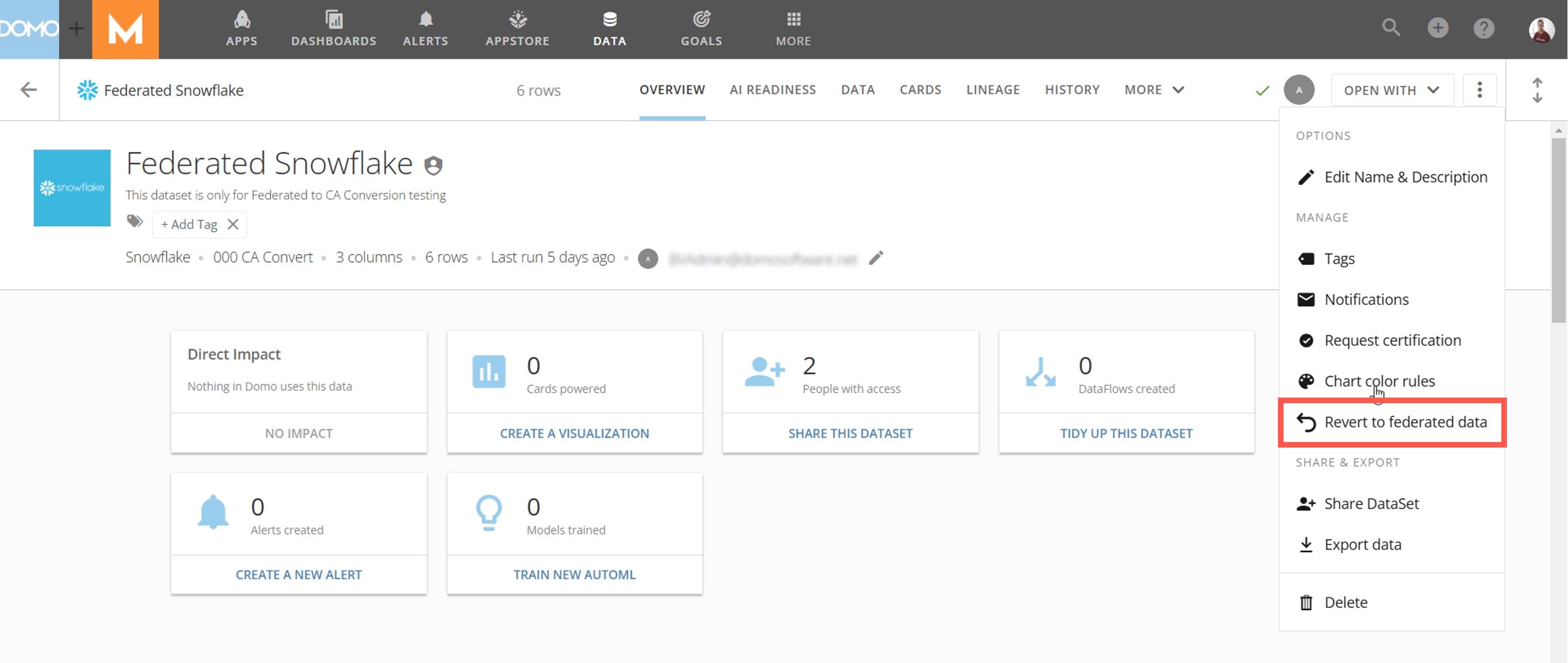The width and height of the screenshot is (1568, 663).
Task: Select Request certification option
Action: [x=1391, y=340]
